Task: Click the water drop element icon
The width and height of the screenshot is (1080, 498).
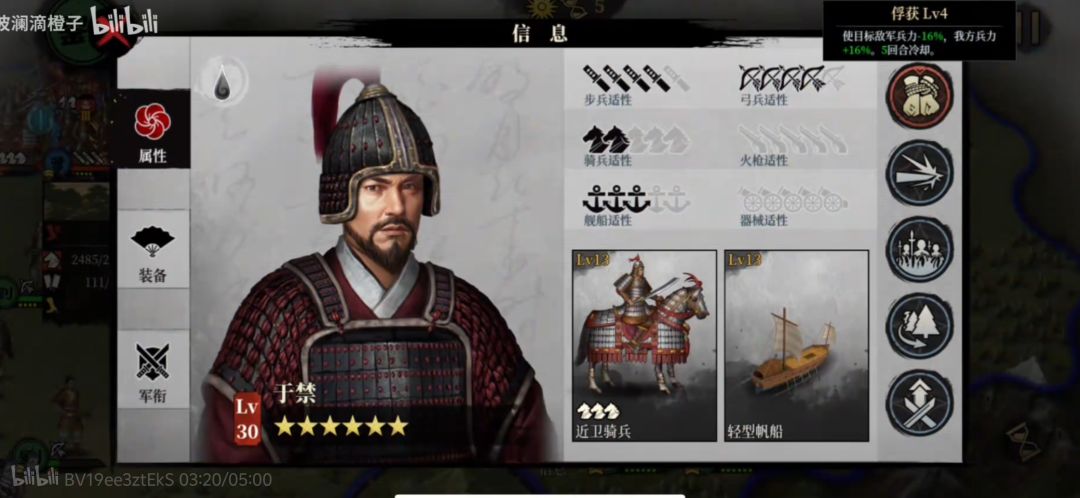Action: 222,81
